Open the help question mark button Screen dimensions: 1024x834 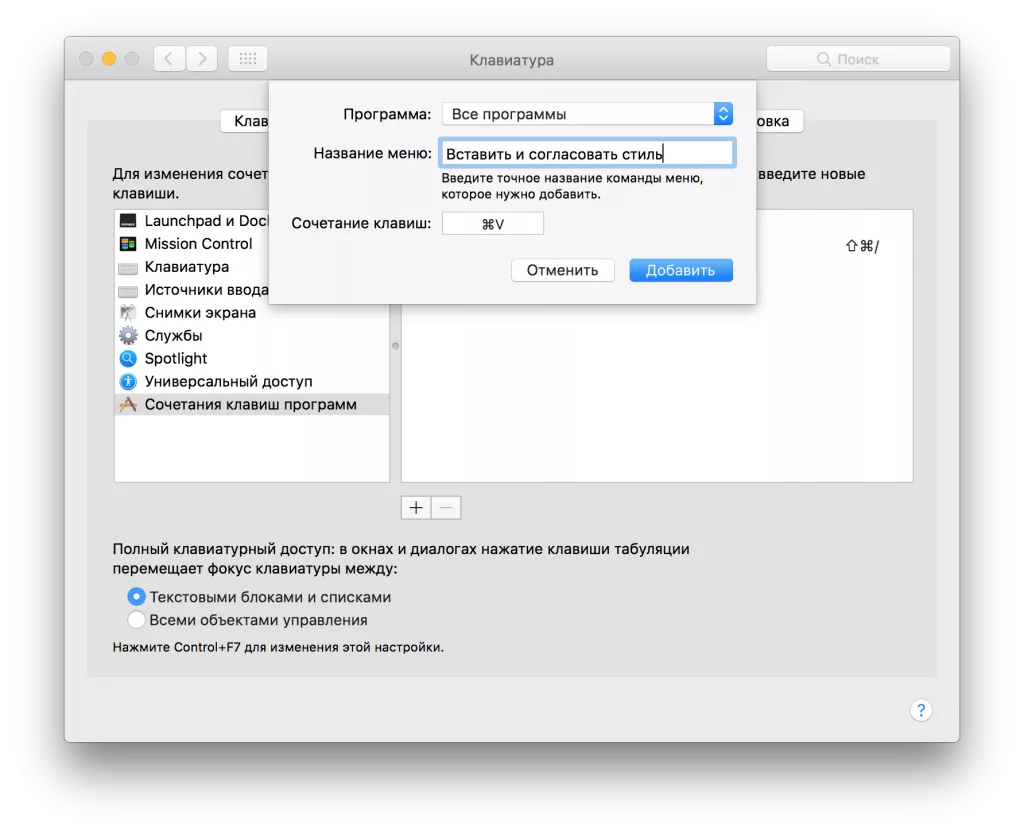tap(920, 710)
